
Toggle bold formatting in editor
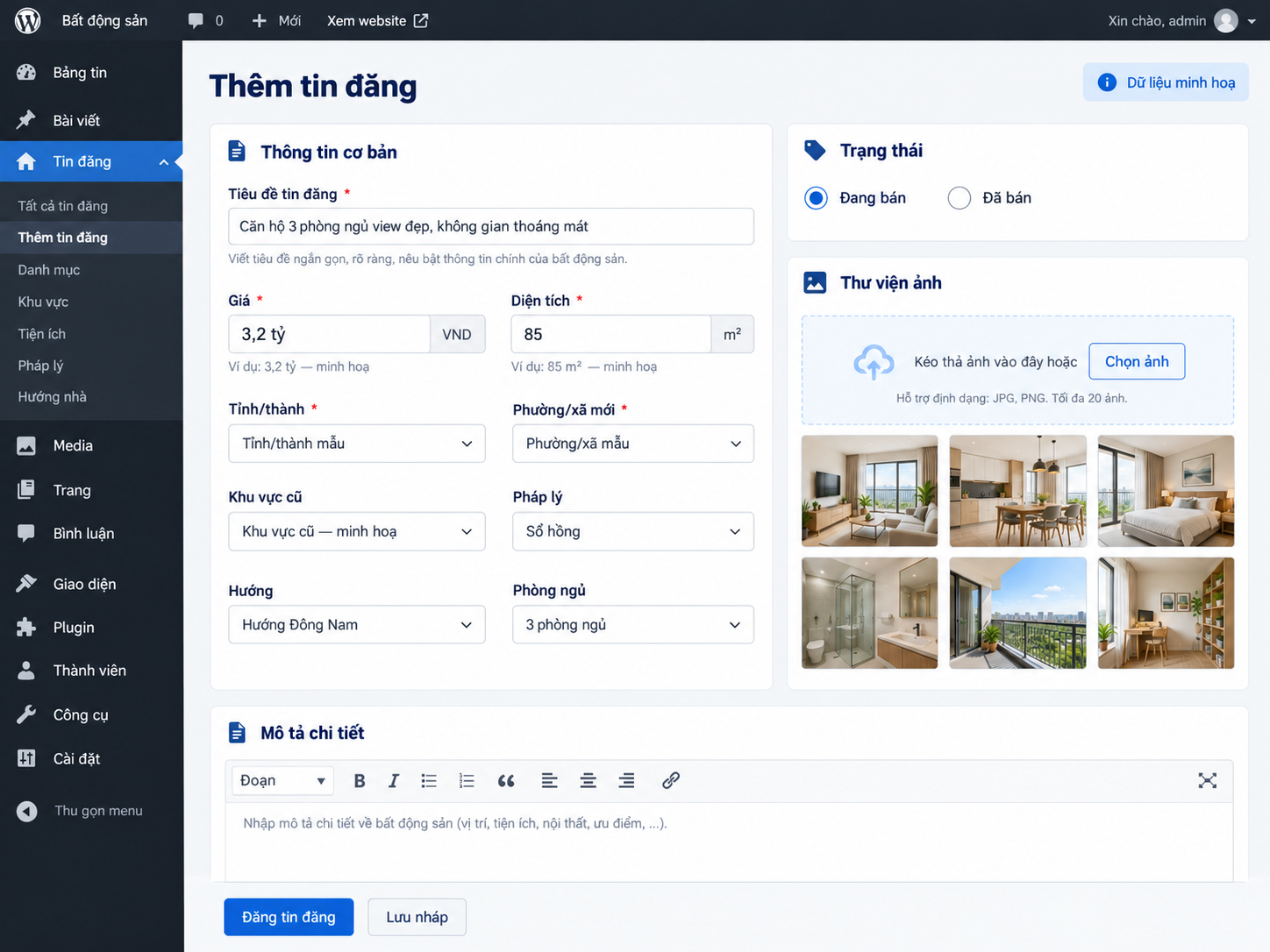point(360,781)
